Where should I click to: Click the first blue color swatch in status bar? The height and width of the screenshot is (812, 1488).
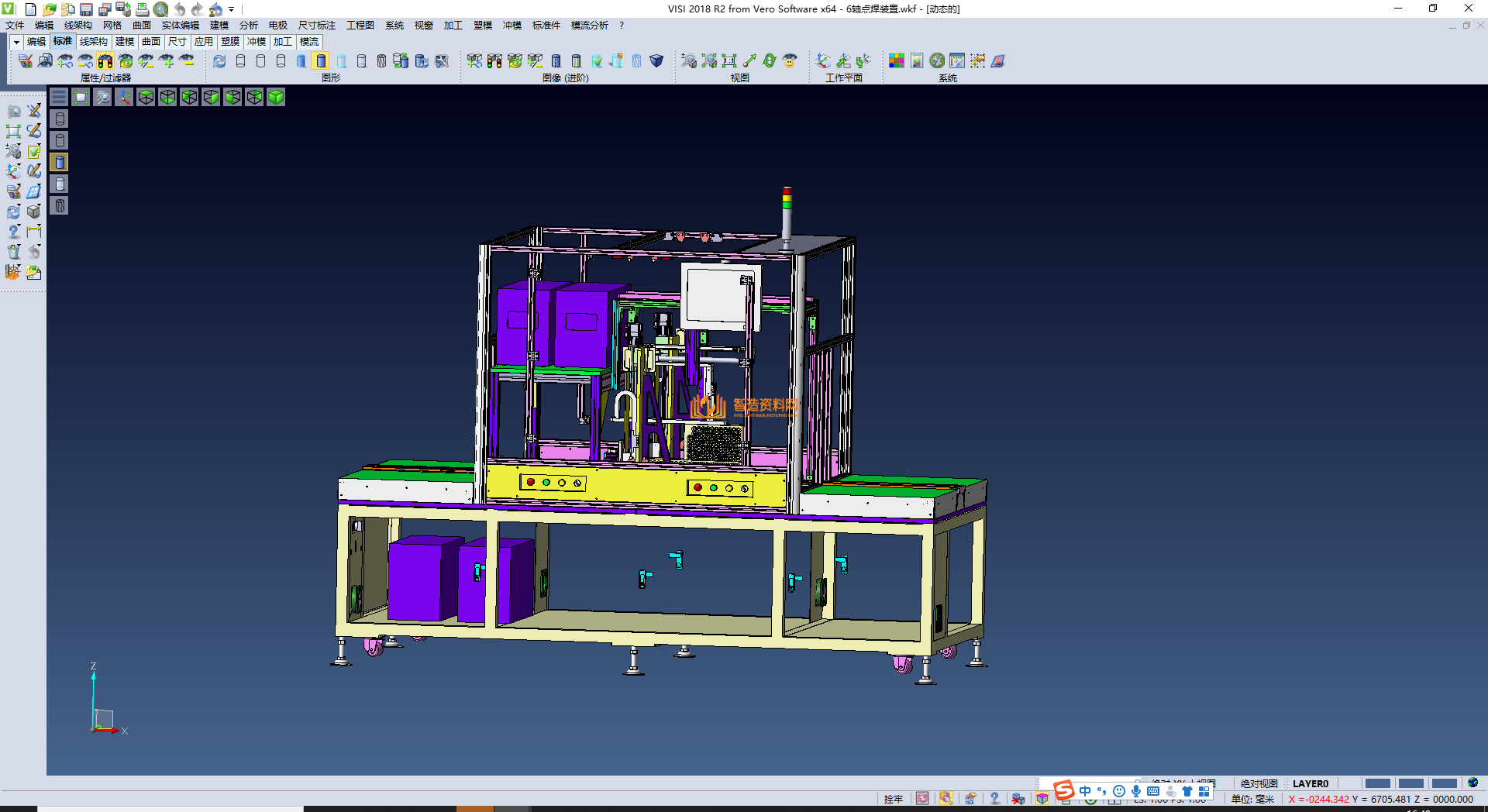[1377, 783]
